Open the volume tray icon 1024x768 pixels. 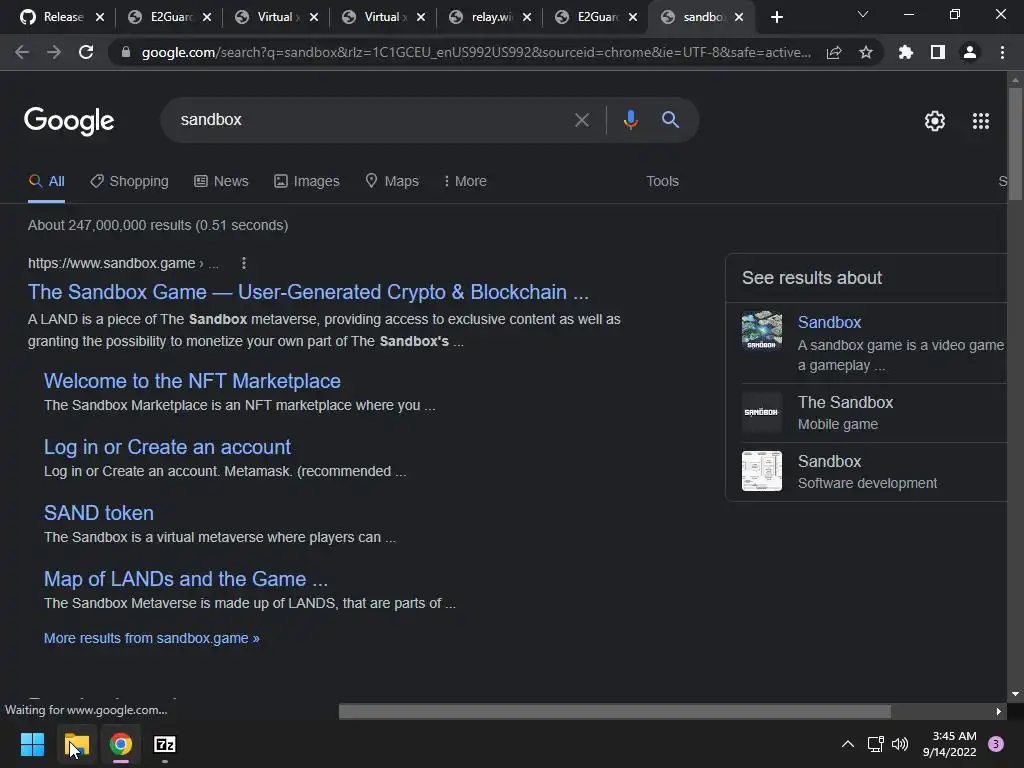pyautogui.click(x=900, y=744)
